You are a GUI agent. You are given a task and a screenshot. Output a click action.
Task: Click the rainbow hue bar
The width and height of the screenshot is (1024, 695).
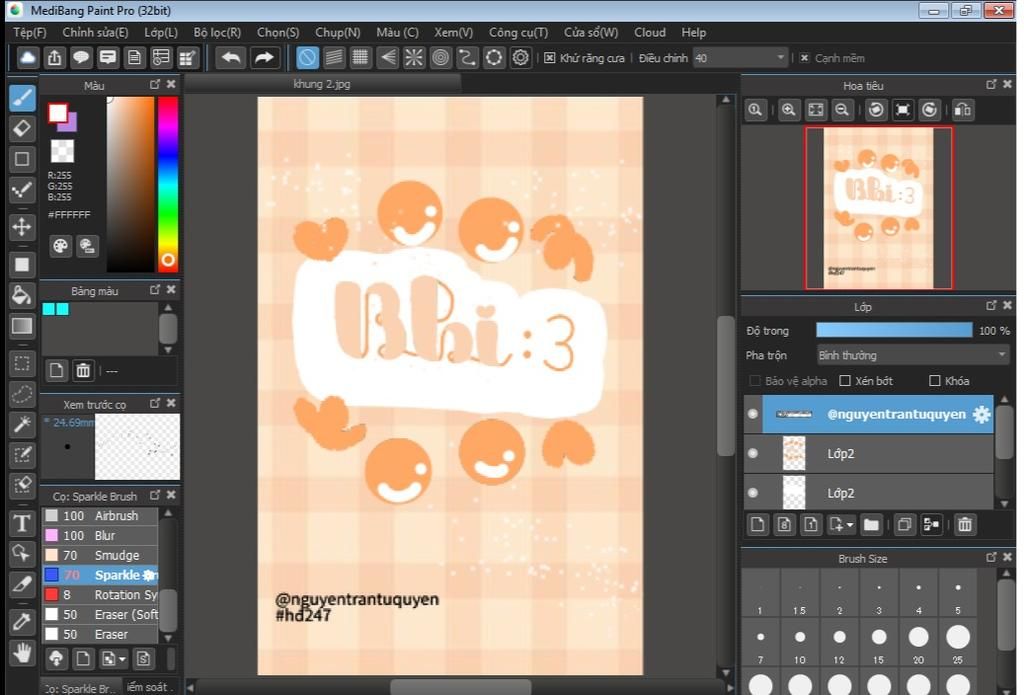(168, 184)
